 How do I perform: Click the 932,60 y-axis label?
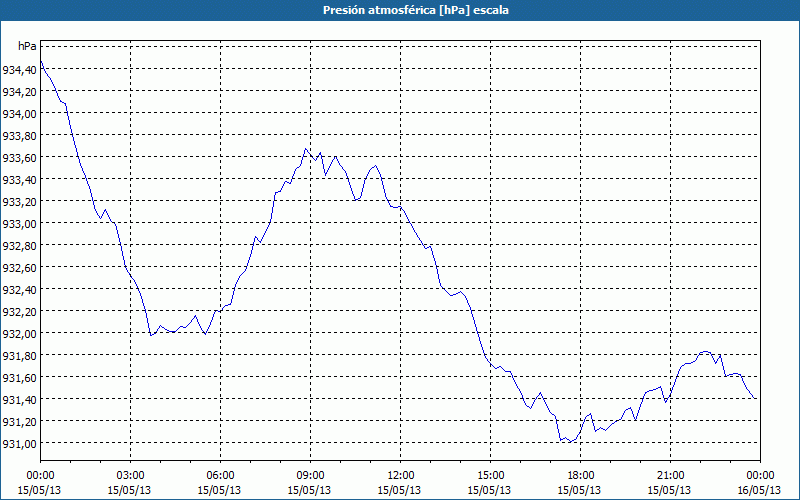[20, 267]
